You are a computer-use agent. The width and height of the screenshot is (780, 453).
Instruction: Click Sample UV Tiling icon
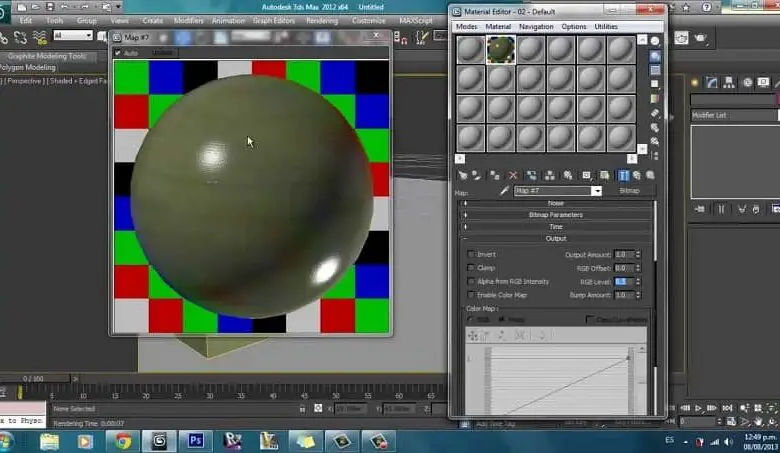[x=655, y=84]
